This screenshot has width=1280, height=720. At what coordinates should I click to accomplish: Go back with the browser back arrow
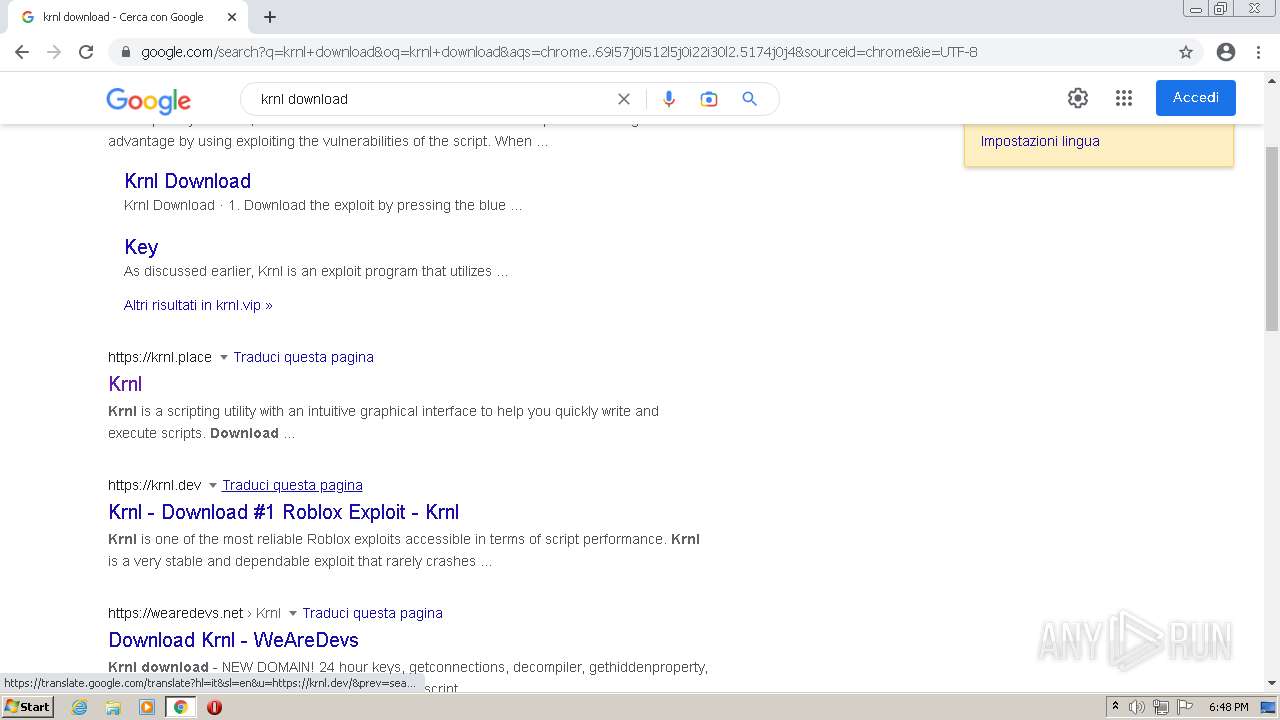[22, 52]
